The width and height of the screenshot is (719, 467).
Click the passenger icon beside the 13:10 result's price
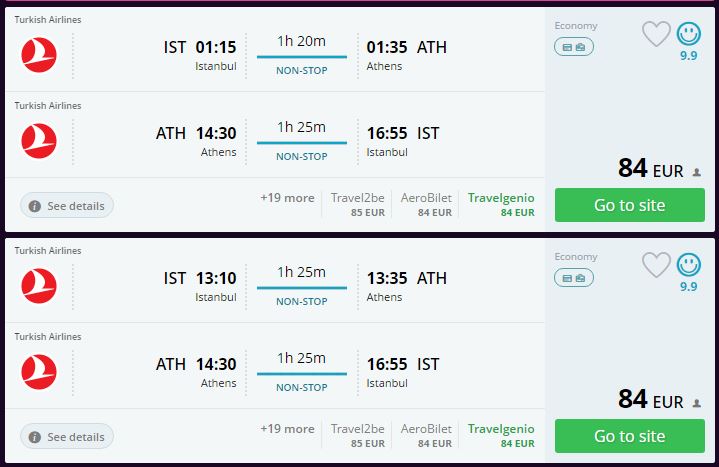click(696, 403)
